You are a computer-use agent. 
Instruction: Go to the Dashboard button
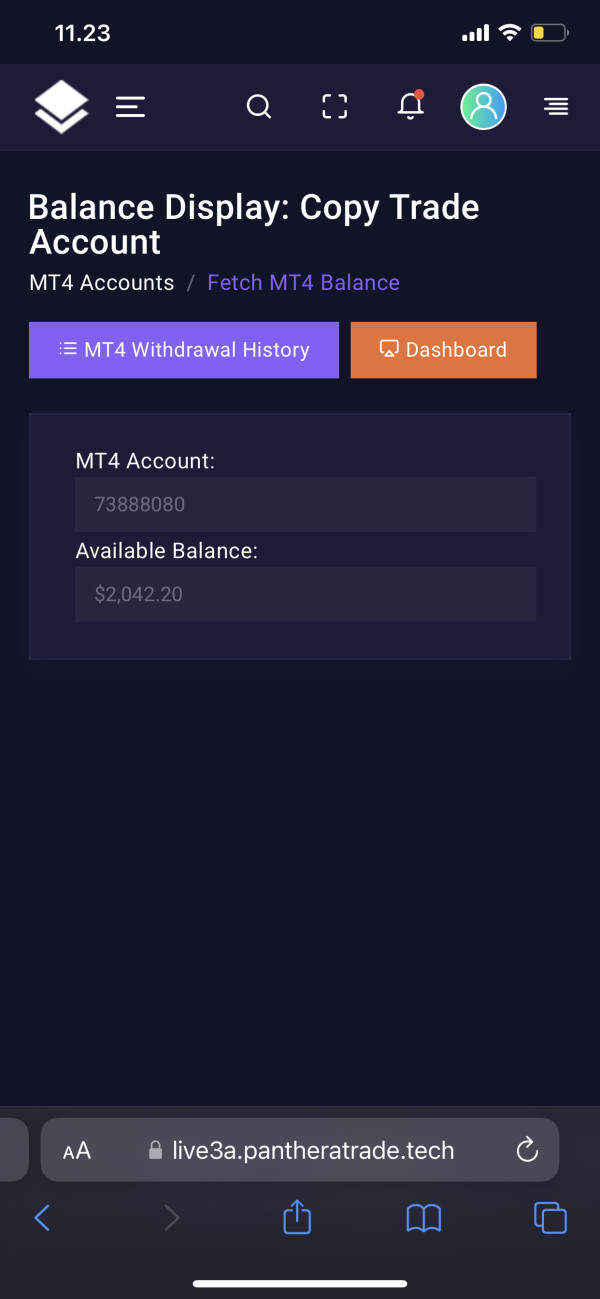pos(444,350)
